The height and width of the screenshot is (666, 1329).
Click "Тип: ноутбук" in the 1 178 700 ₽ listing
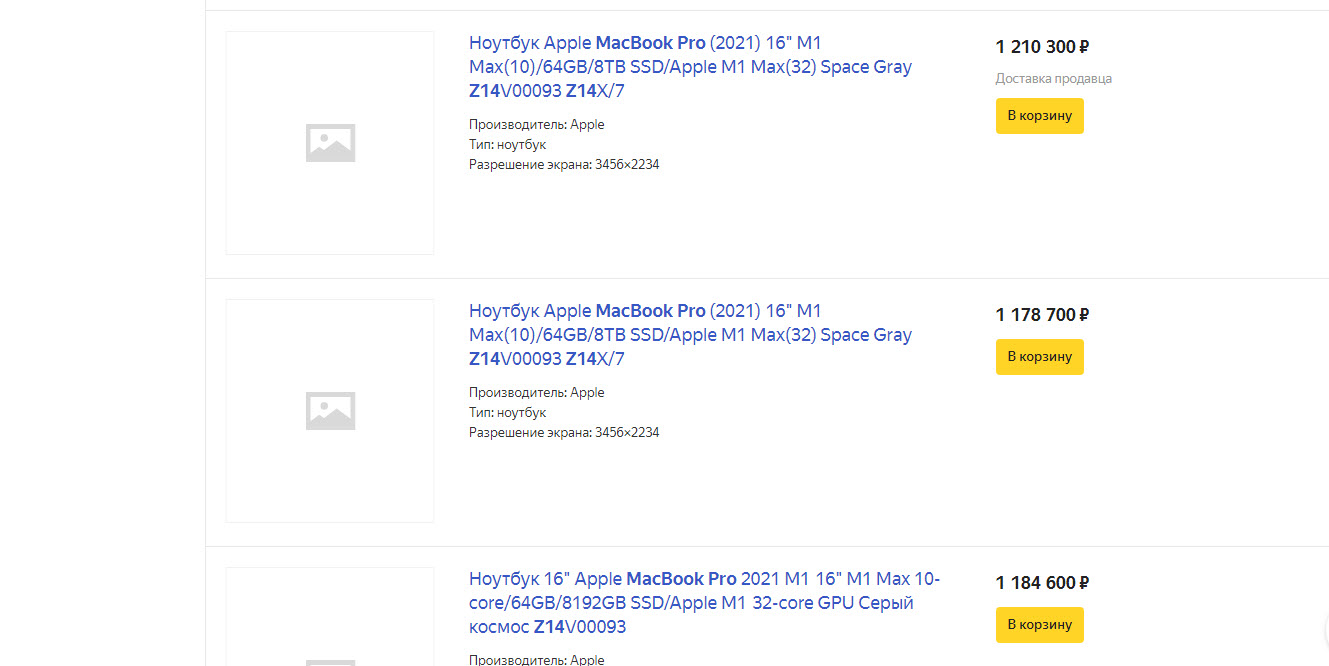point(507,413)
